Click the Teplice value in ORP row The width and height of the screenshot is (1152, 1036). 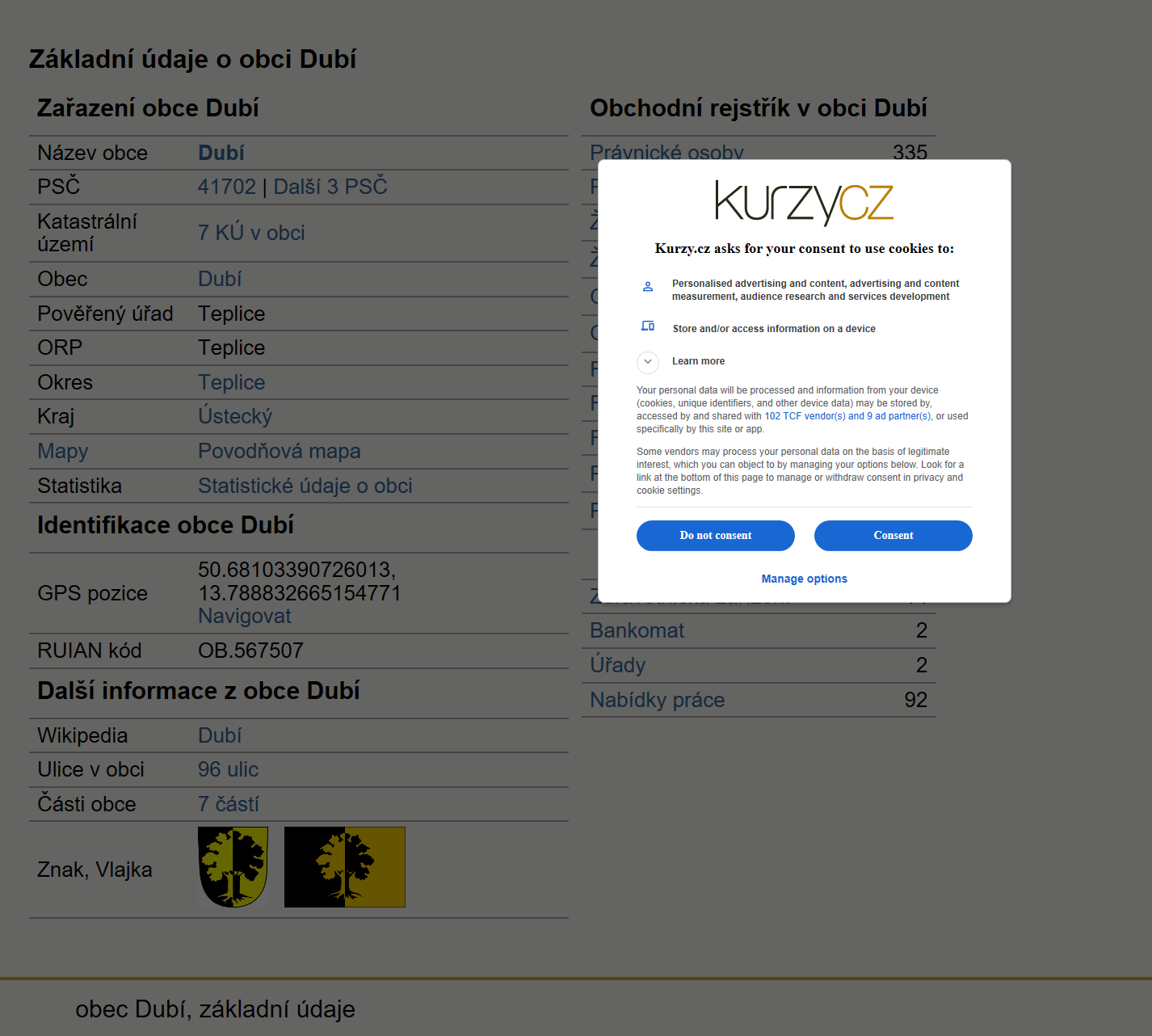point(232,347)
